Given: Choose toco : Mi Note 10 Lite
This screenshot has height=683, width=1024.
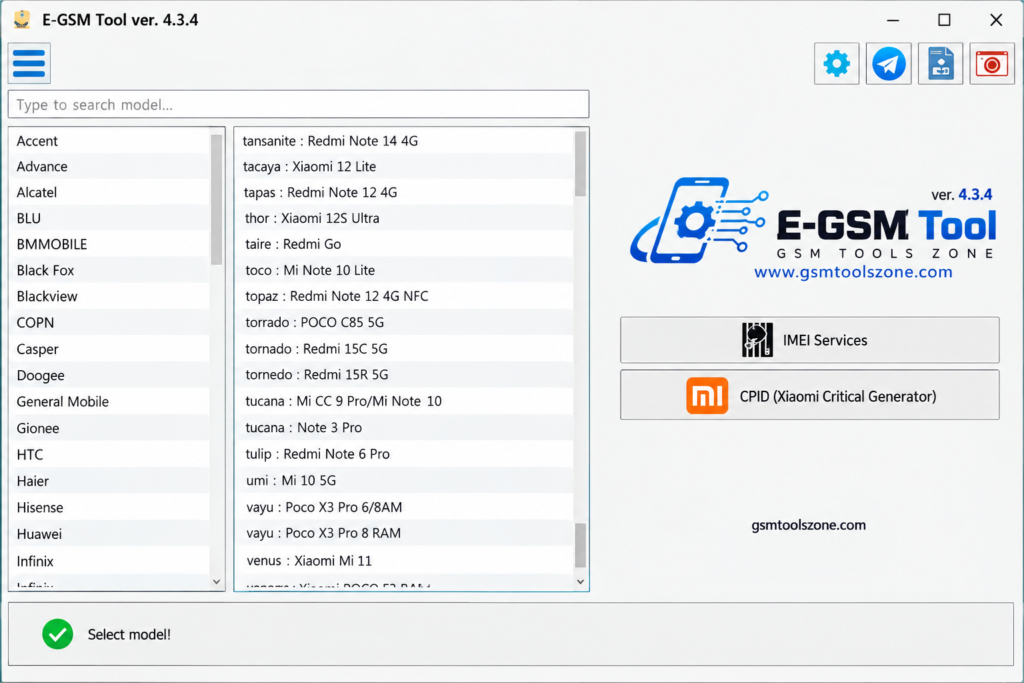Looking at the screenshot, I should [x=404, y=270].
